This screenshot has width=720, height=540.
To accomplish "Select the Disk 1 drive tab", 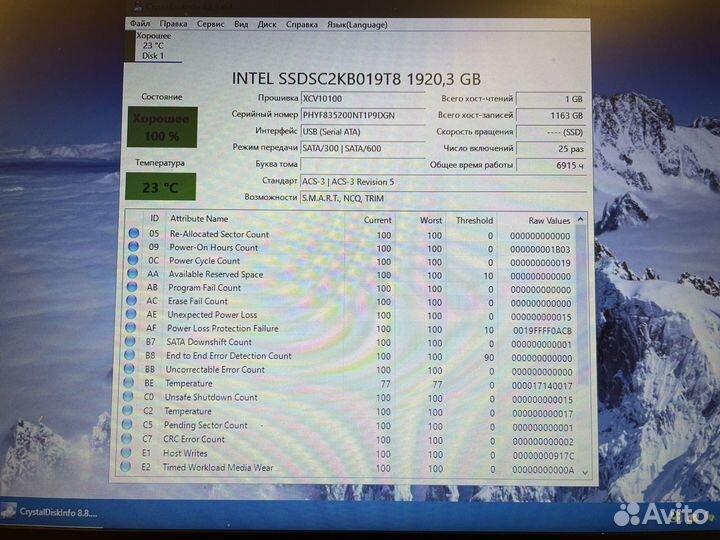I will point(153,46).
